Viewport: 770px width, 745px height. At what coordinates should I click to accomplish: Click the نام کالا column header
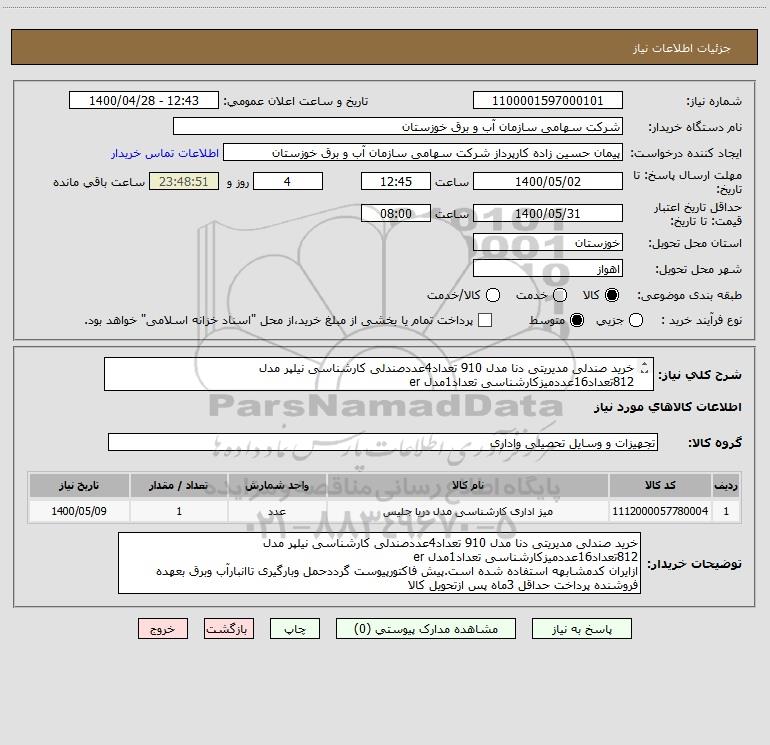click(468, 485)
